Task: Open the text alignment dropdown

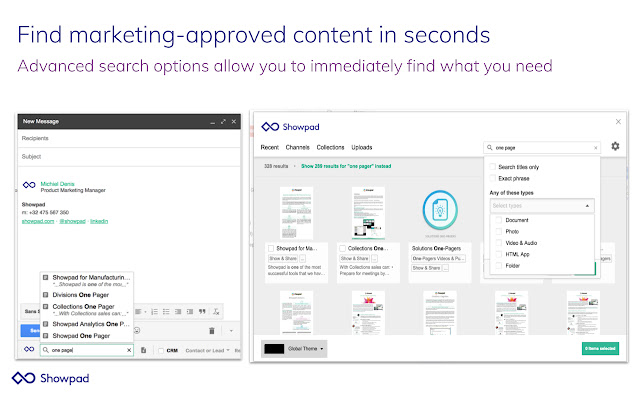Action: 140,312
